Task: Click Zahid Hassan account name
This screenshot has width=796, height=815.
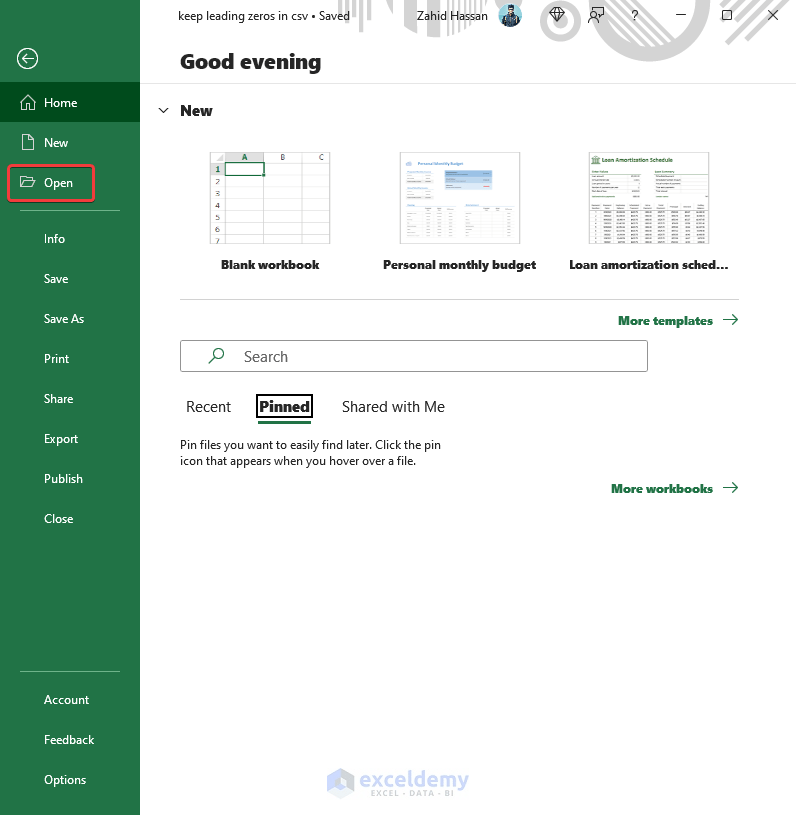Action: [x=452, y=16]
